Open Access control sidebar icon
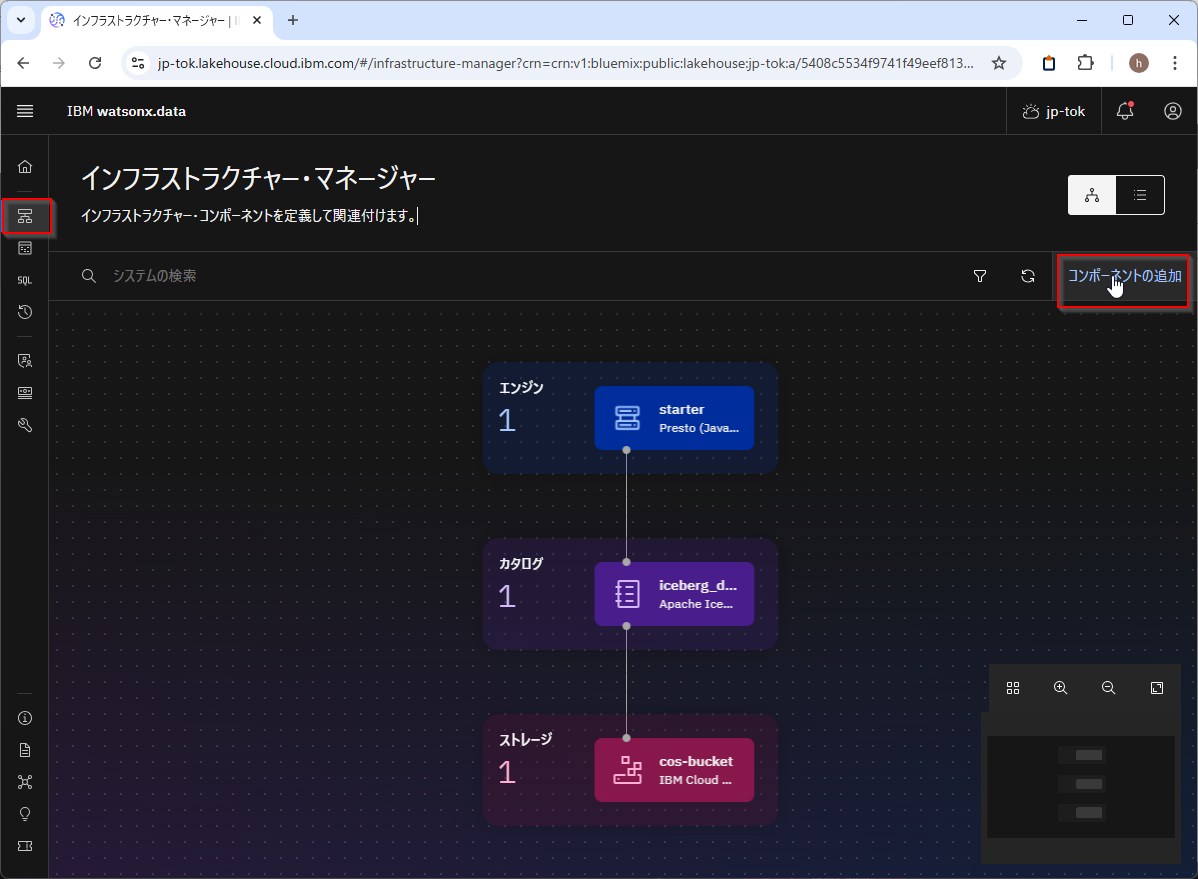The image size is (1198, 879). click(x=25, y=361)
